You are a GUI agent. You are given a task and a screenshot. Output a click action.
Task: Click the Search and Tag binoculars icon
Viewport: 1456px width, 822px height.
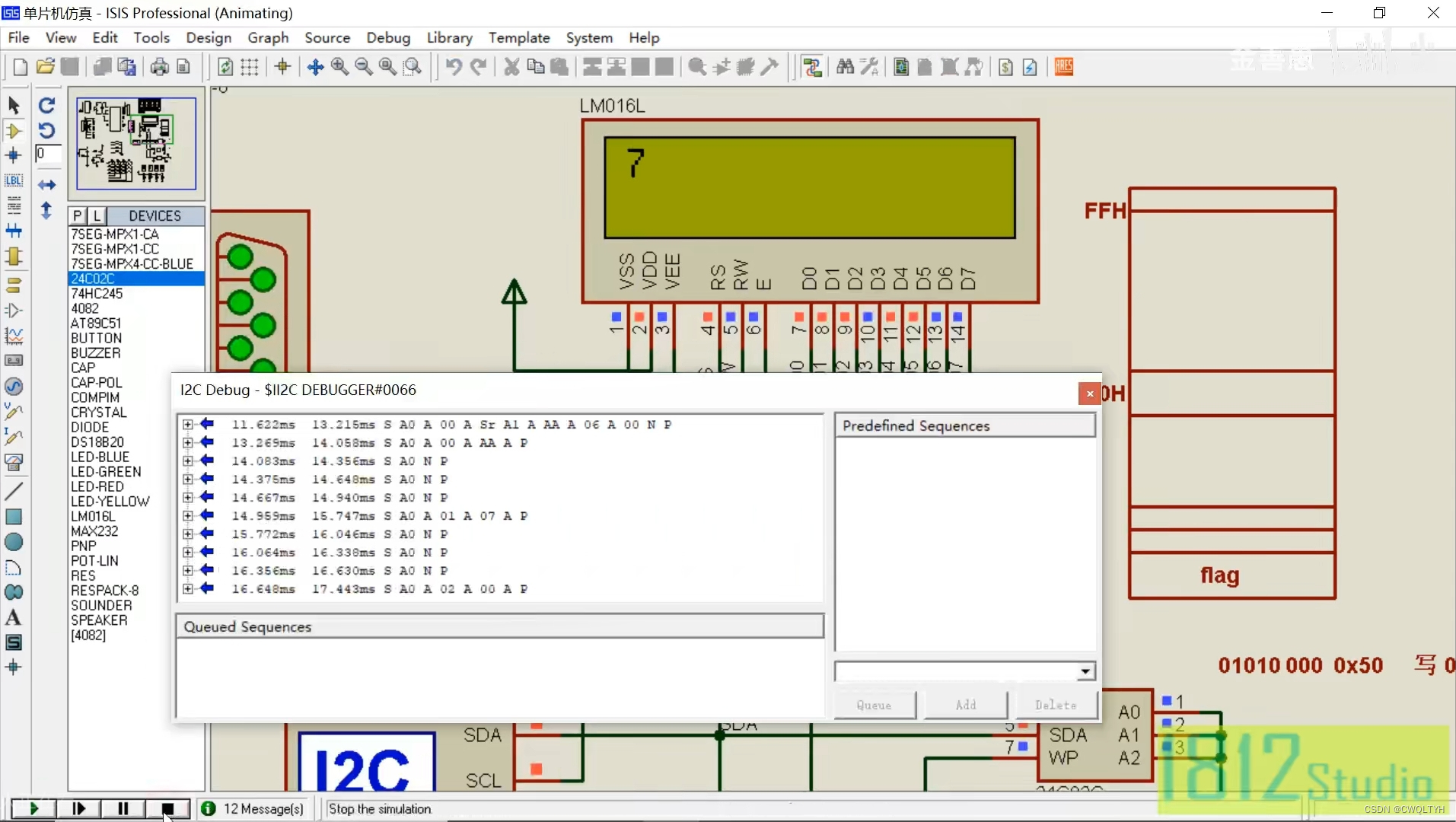845,67
